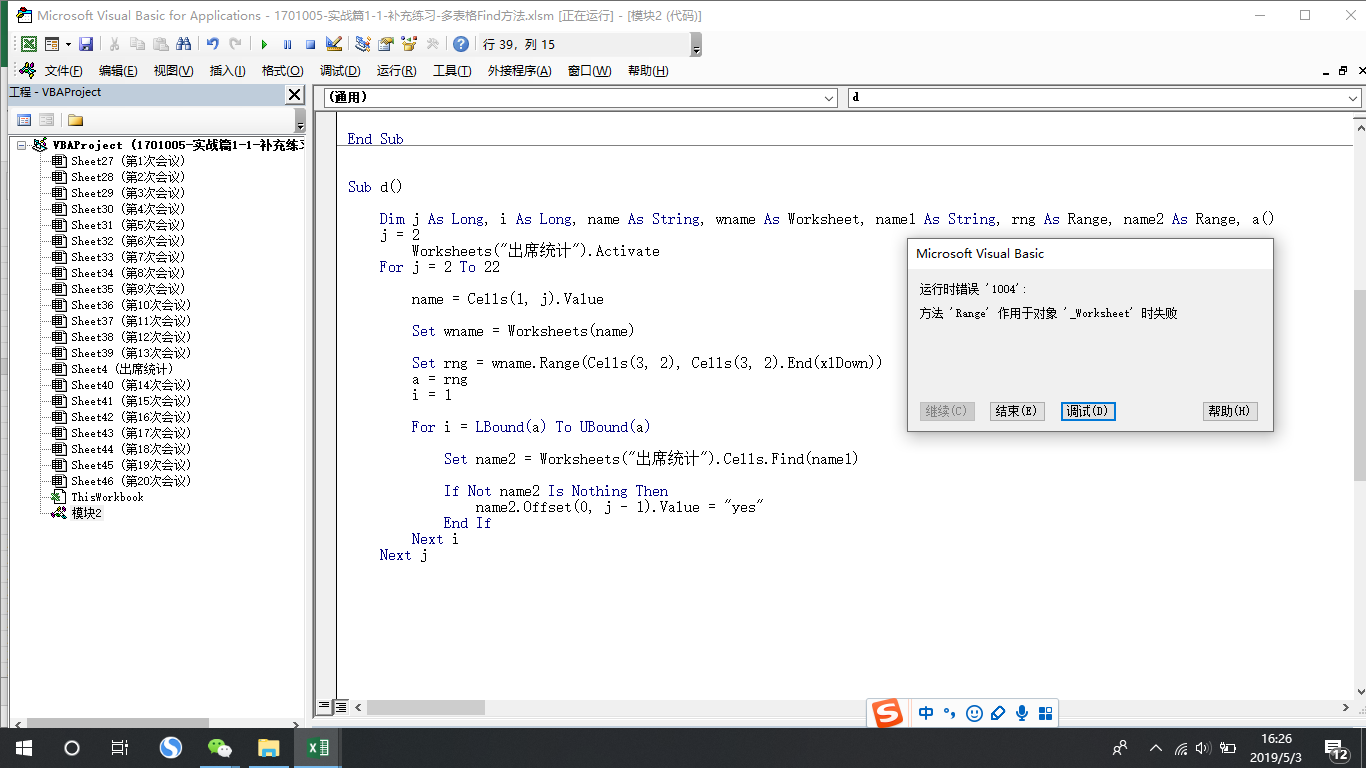Open the 调试(D) menu
Viewport: 1366px width, 768px height.
click(x=340, y=71)
